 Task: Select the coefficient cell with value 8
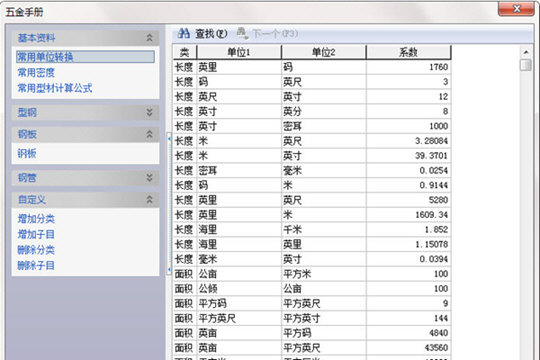409,111
